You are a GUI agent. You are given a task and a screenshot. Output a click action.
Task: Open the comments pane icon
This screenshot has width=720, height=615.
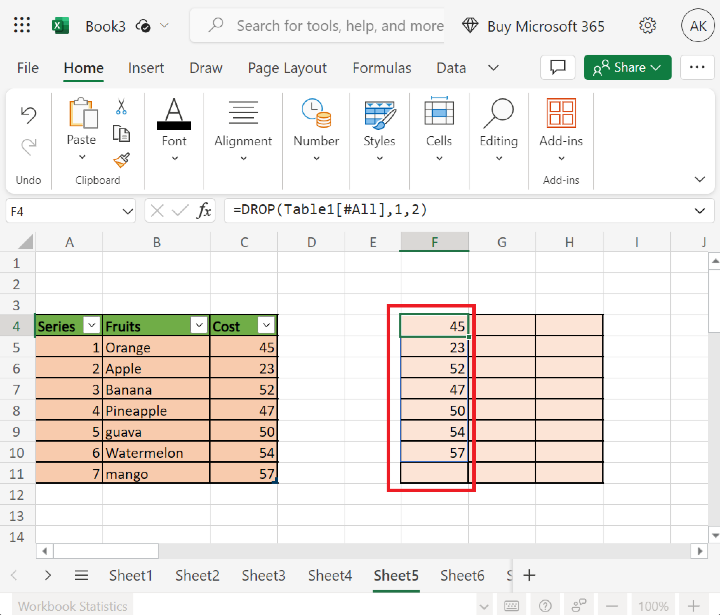[558, 68]
